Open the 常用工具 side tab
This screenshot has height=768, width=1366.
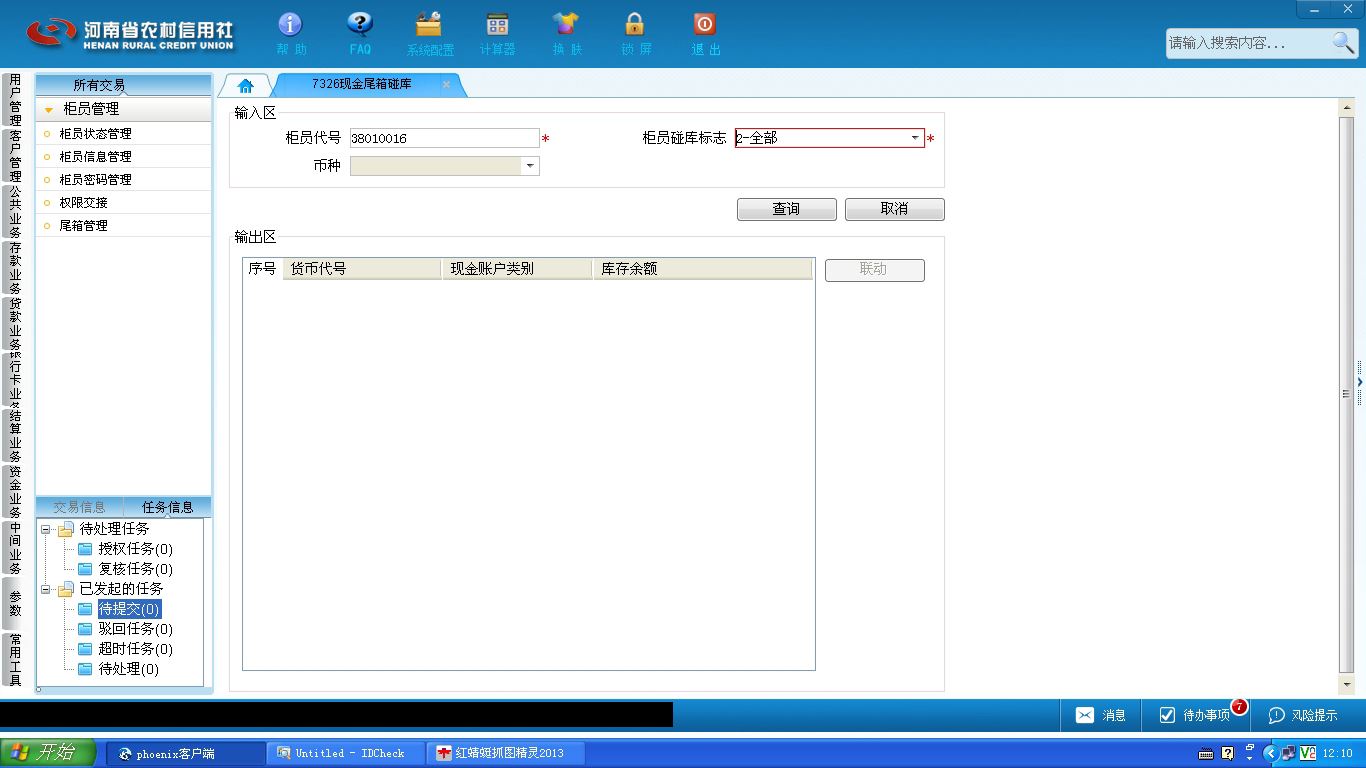click(15, 659)
